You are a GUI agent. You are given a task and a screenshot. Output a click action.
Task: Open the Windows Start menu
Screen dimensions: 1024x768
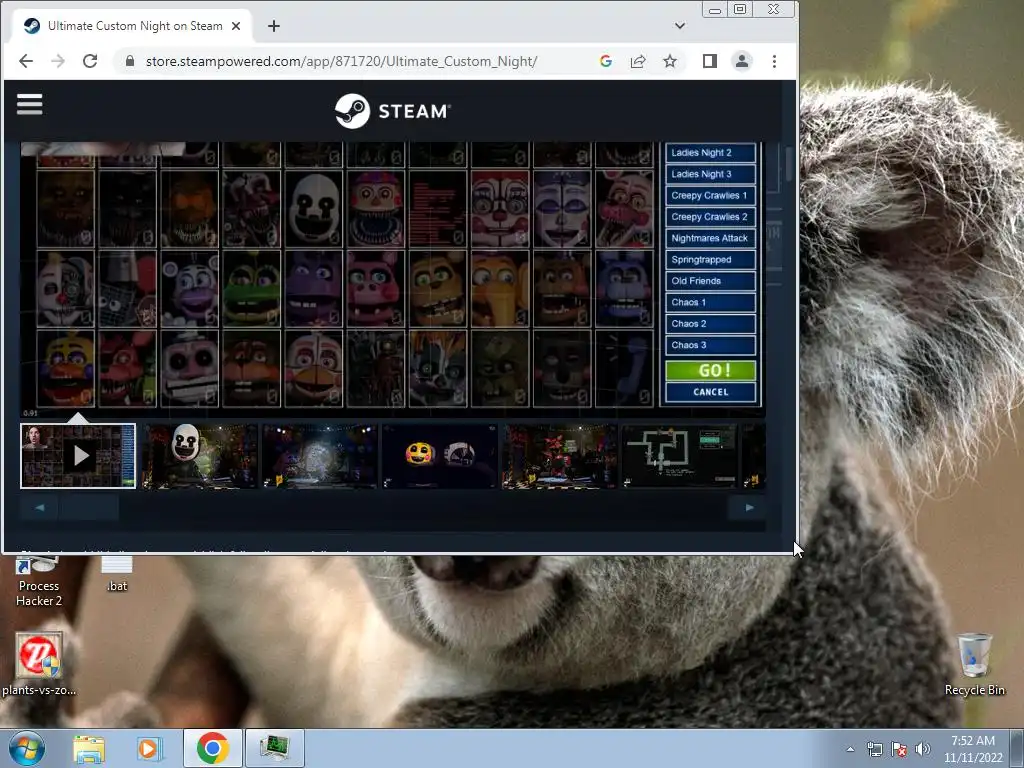coord(27,748)
